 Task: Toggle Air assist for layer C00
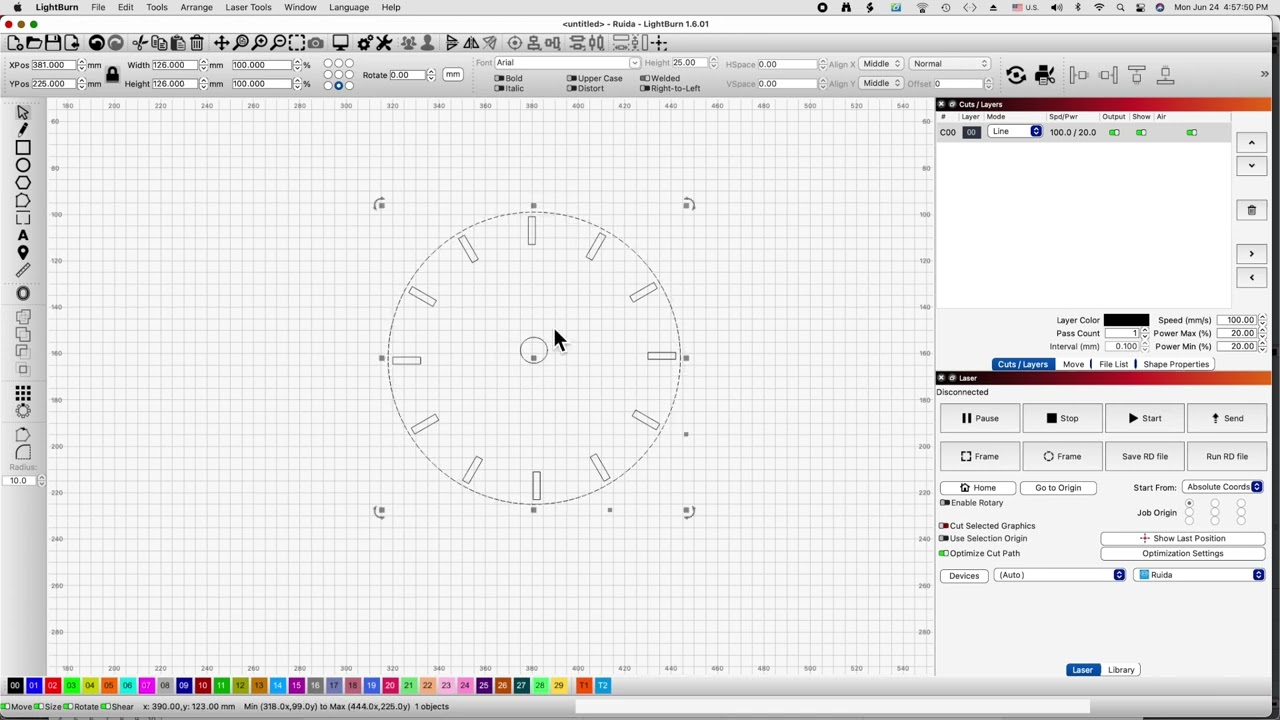(x=1191, y=132)
